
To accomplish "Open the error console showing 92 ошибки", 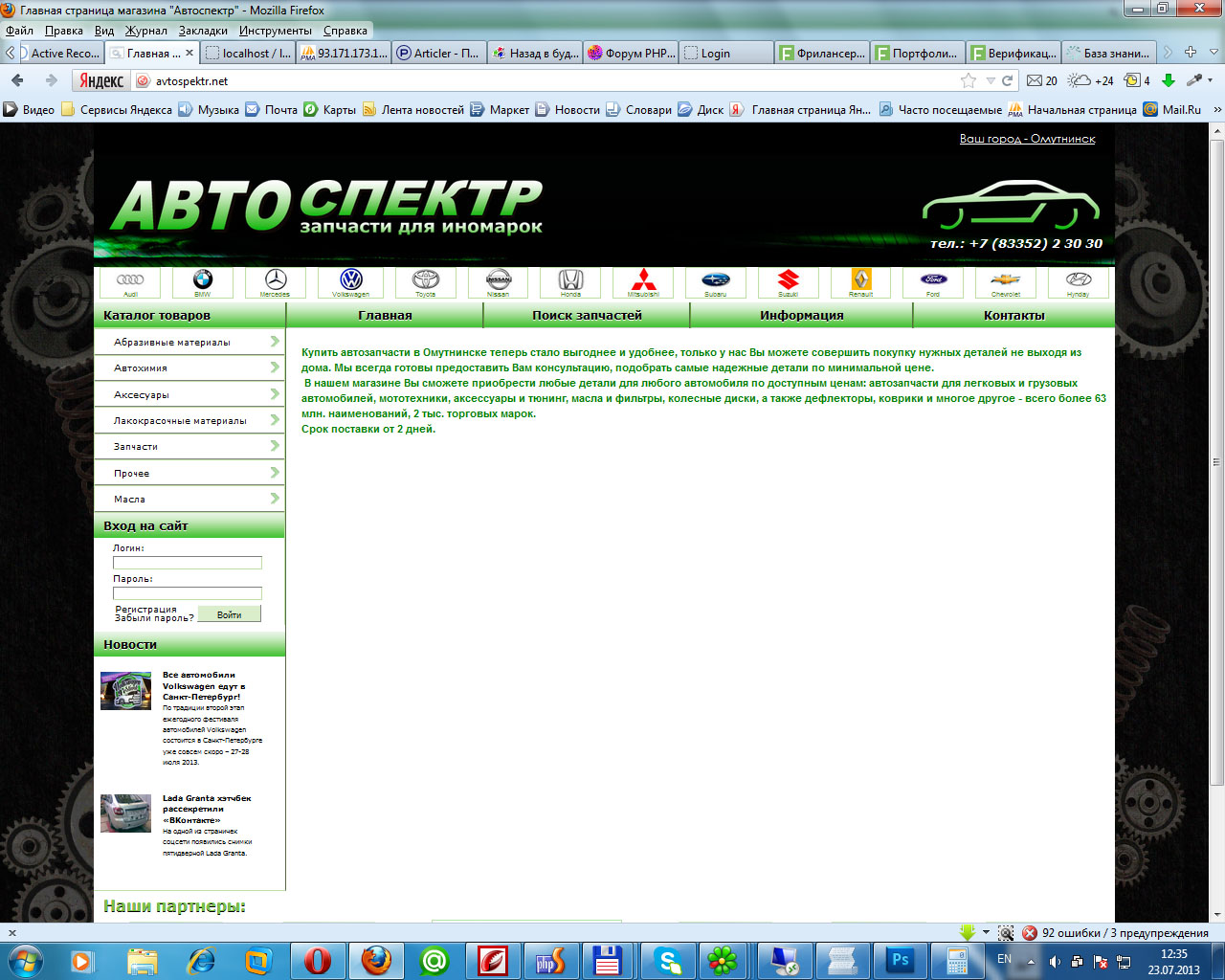I will pos(1115,933).
